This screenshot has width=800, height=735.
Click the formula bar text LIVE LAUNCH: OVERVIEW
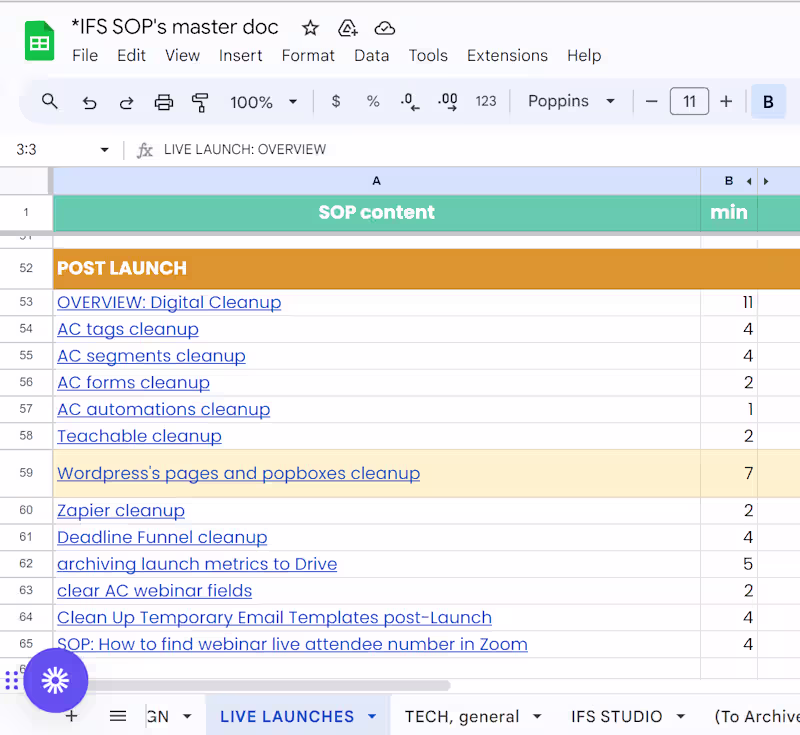[245, 149]
